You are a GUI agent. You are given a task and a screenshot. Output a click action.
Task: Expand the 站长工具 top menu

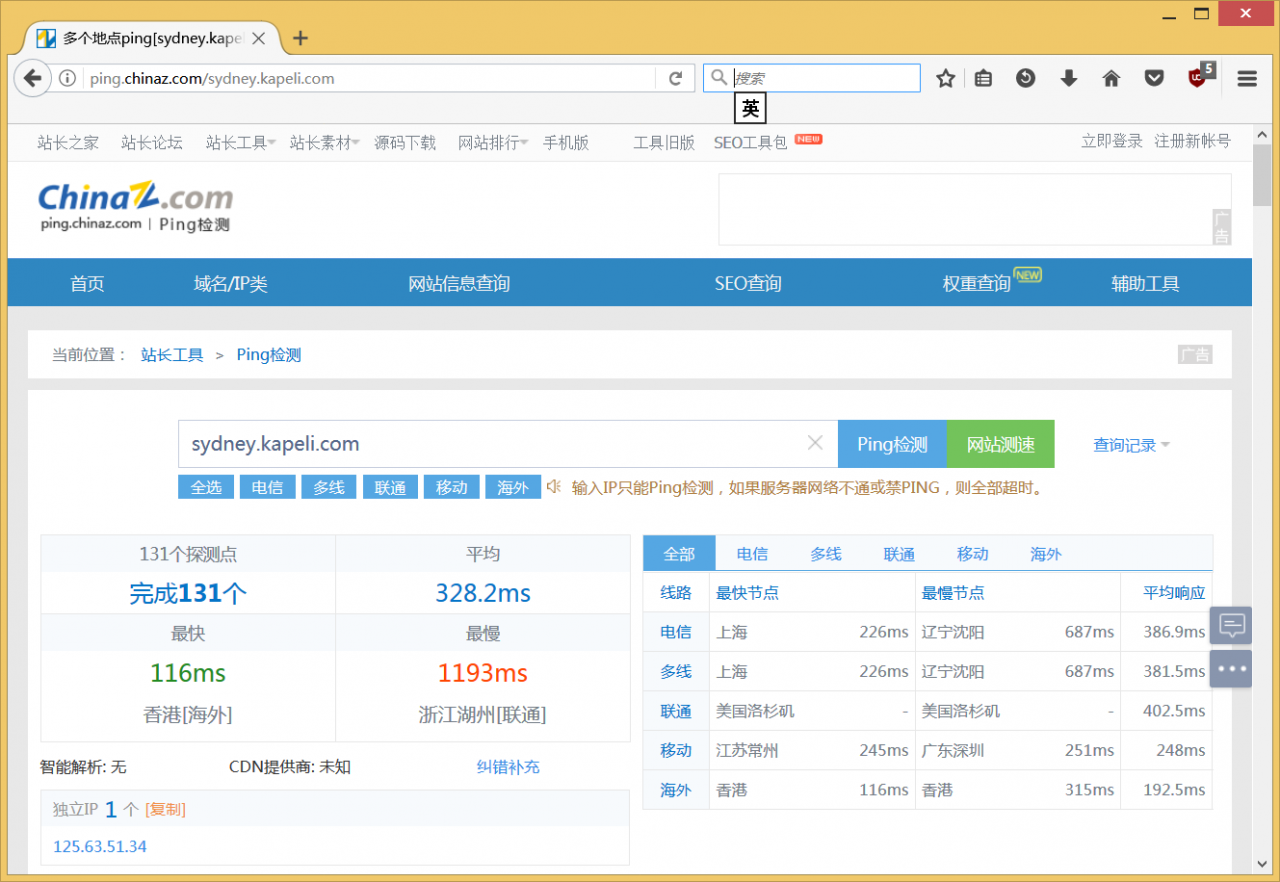240,143
